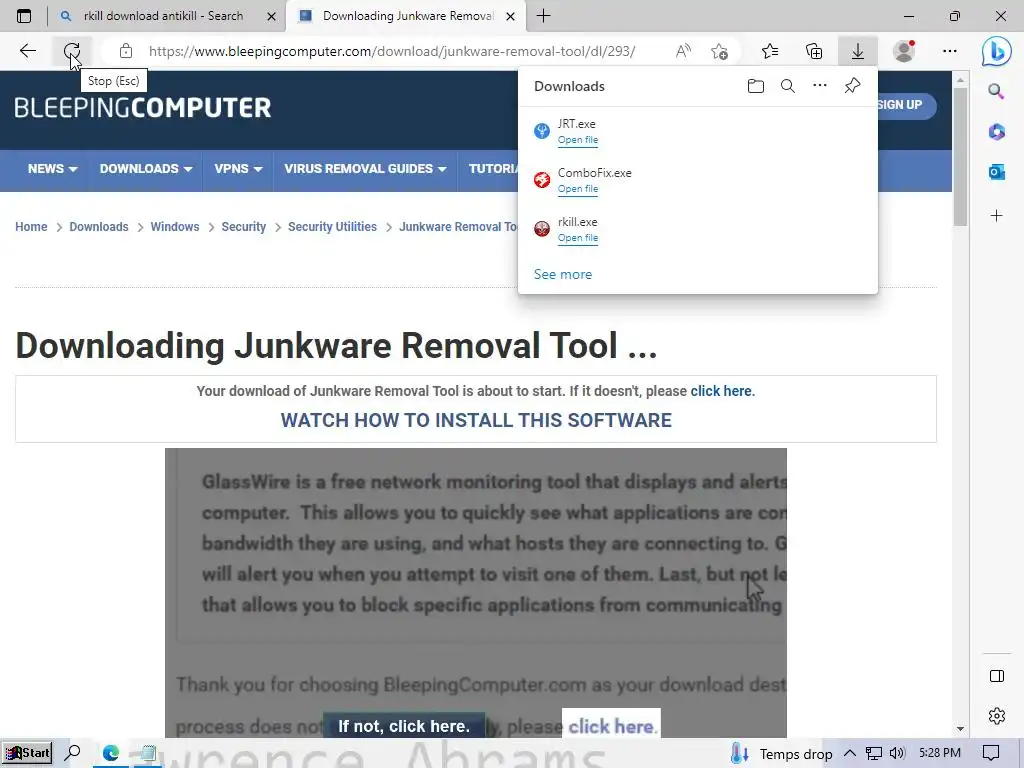Click the ComboFix.exe file icon

pyautogui.click(x=541, y=180)
